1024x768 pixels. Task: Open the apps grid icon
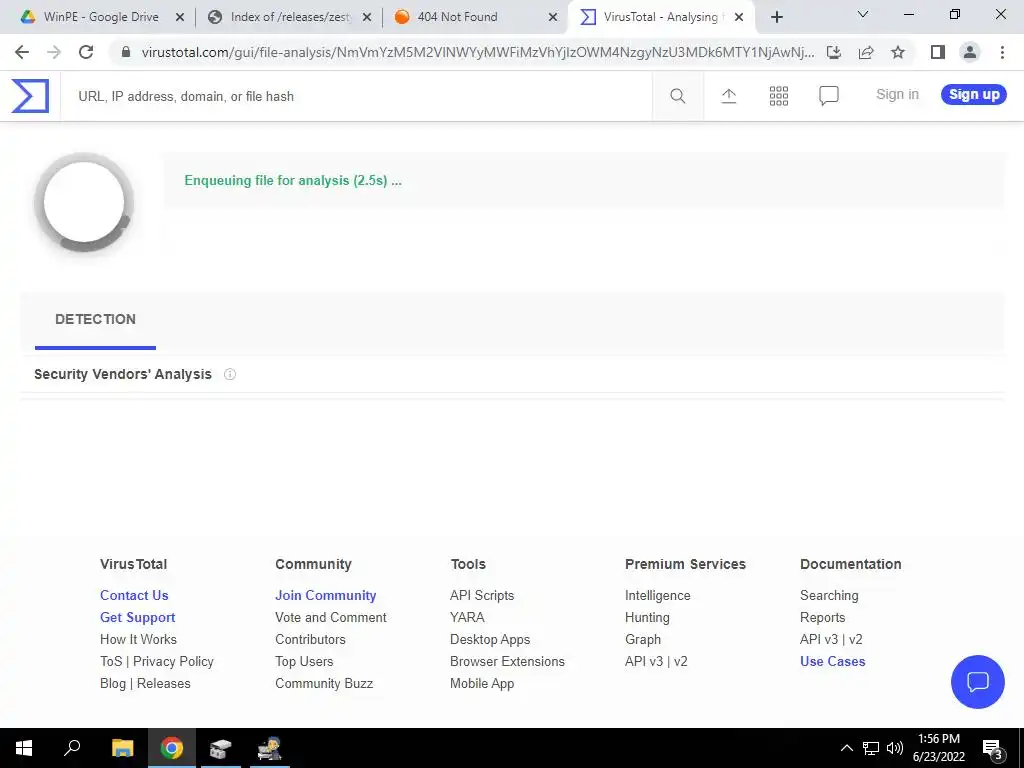pyautogui.click(x=778, y=96)
